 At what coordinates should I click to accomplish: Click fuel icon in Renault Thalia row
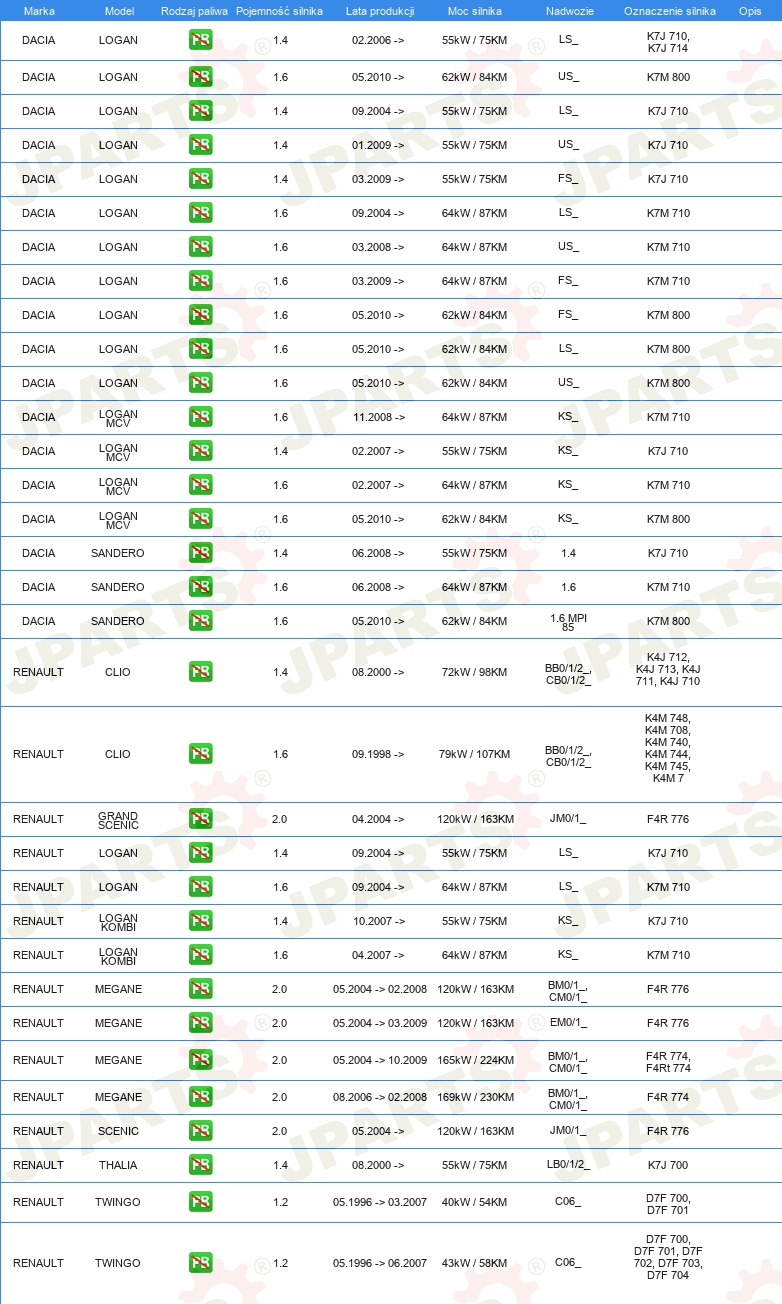click(200, 1165)
